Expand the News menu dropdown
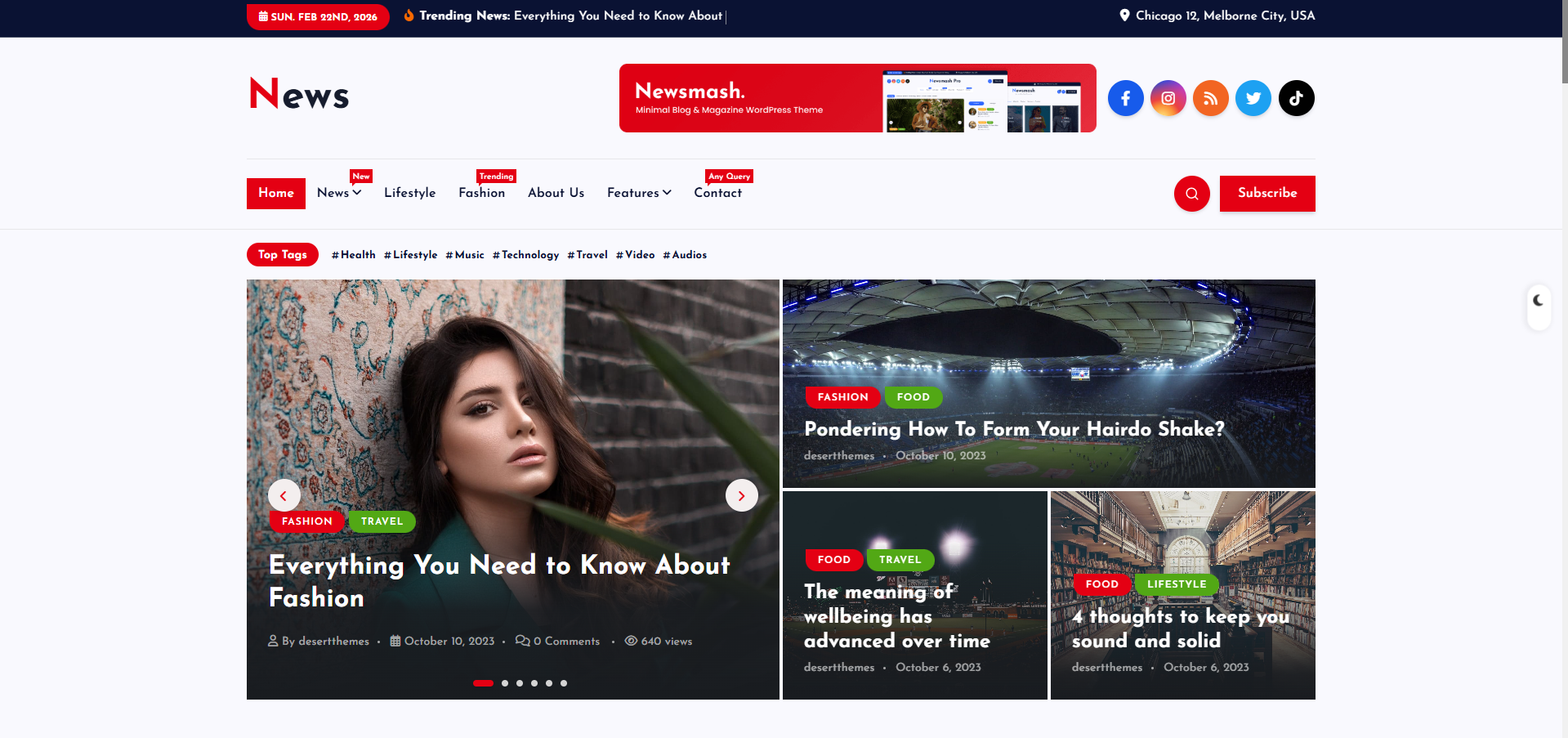Image resolution: width=1568 pixels, height=738 pixels. click(x=339, y=193)
